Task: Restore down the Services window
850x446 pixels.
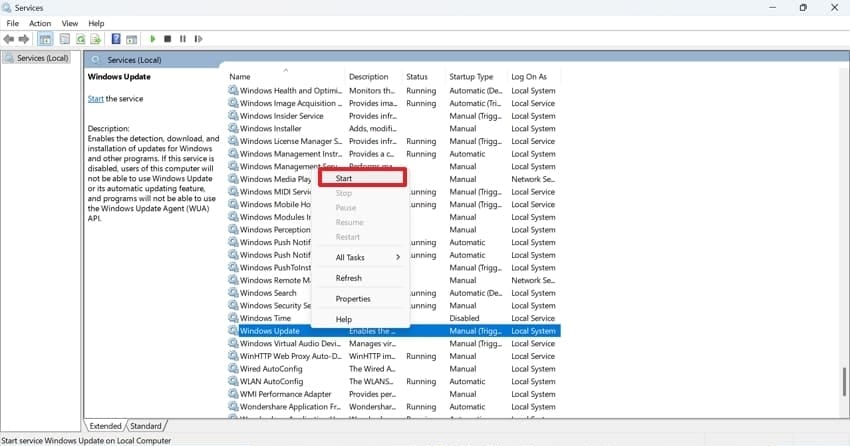Action: coord(803,8)
